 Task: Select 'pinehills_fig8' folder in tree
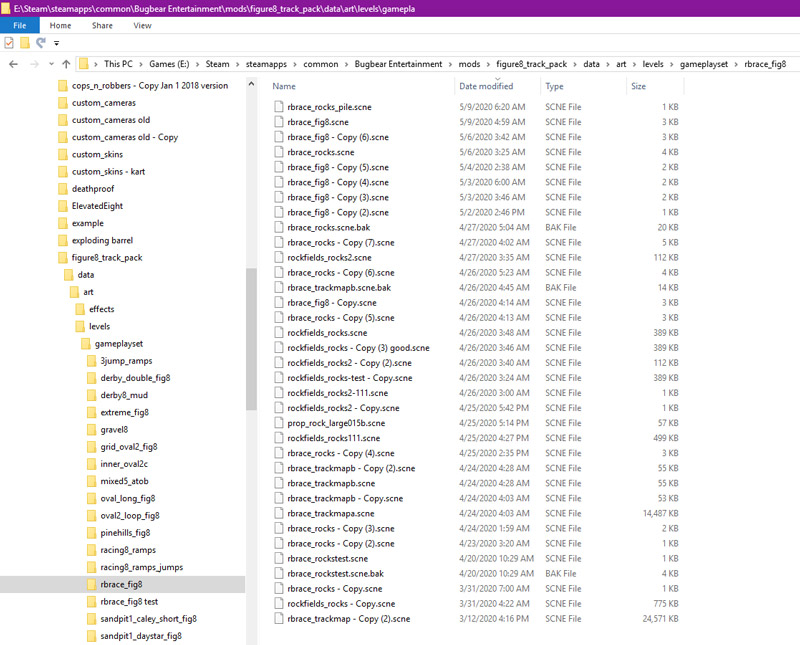[125, 533]
